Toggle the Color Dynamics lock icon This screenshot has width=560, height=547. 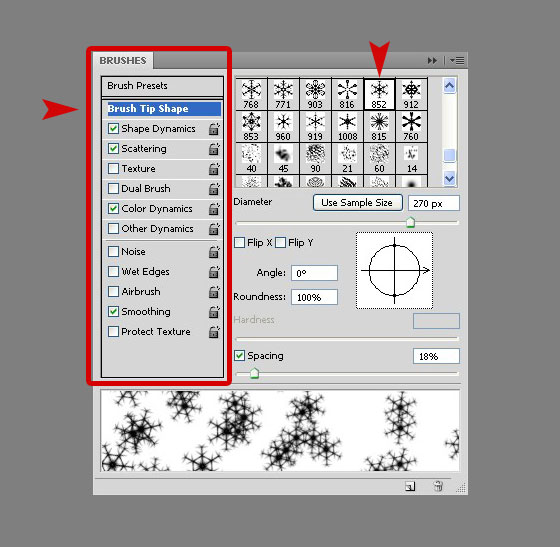point(214,209)
